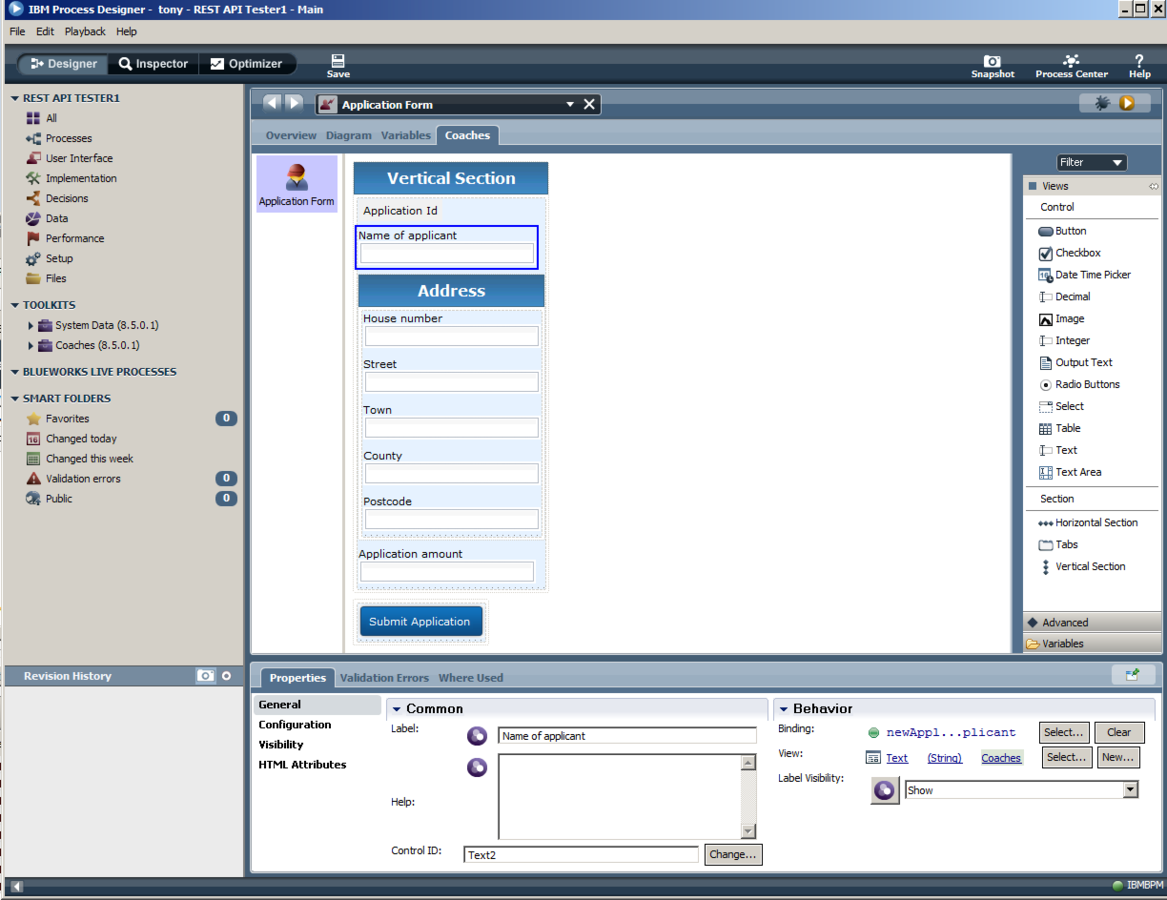This screenshot has width=1167, height=900.
Task: Click the Label input field
Action: 627,736
